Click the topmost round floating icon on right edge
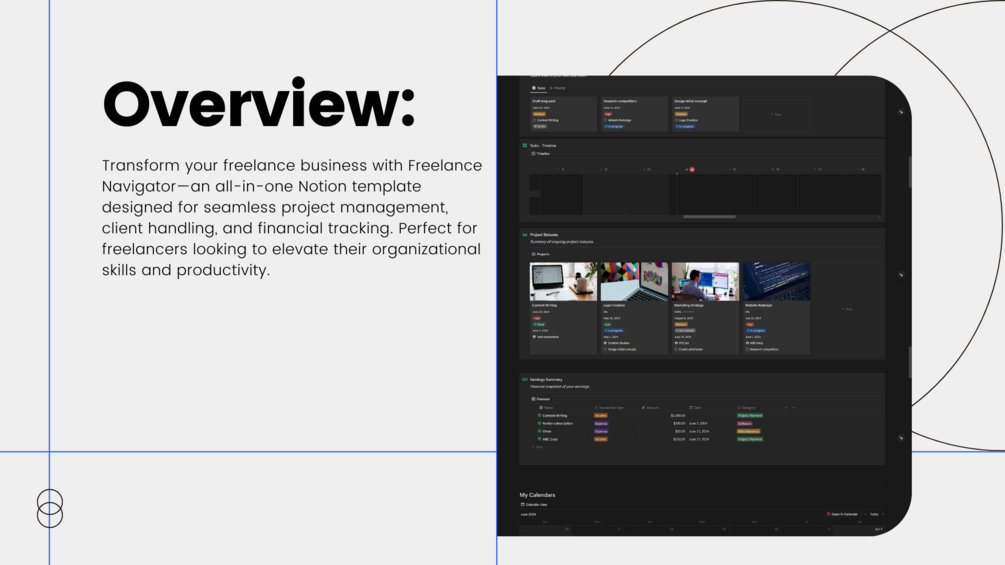This screenshot has height=565, width=1005. point(901,111)
